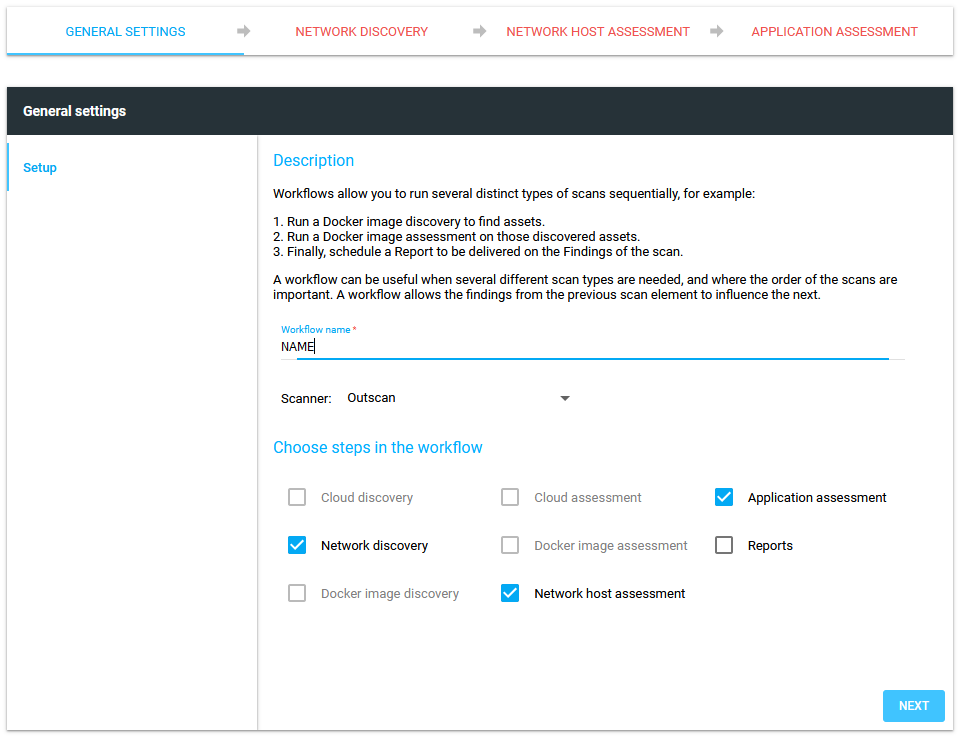
Task: Click the arrow icon before Application Assessment
Action: tap(717, 31)
